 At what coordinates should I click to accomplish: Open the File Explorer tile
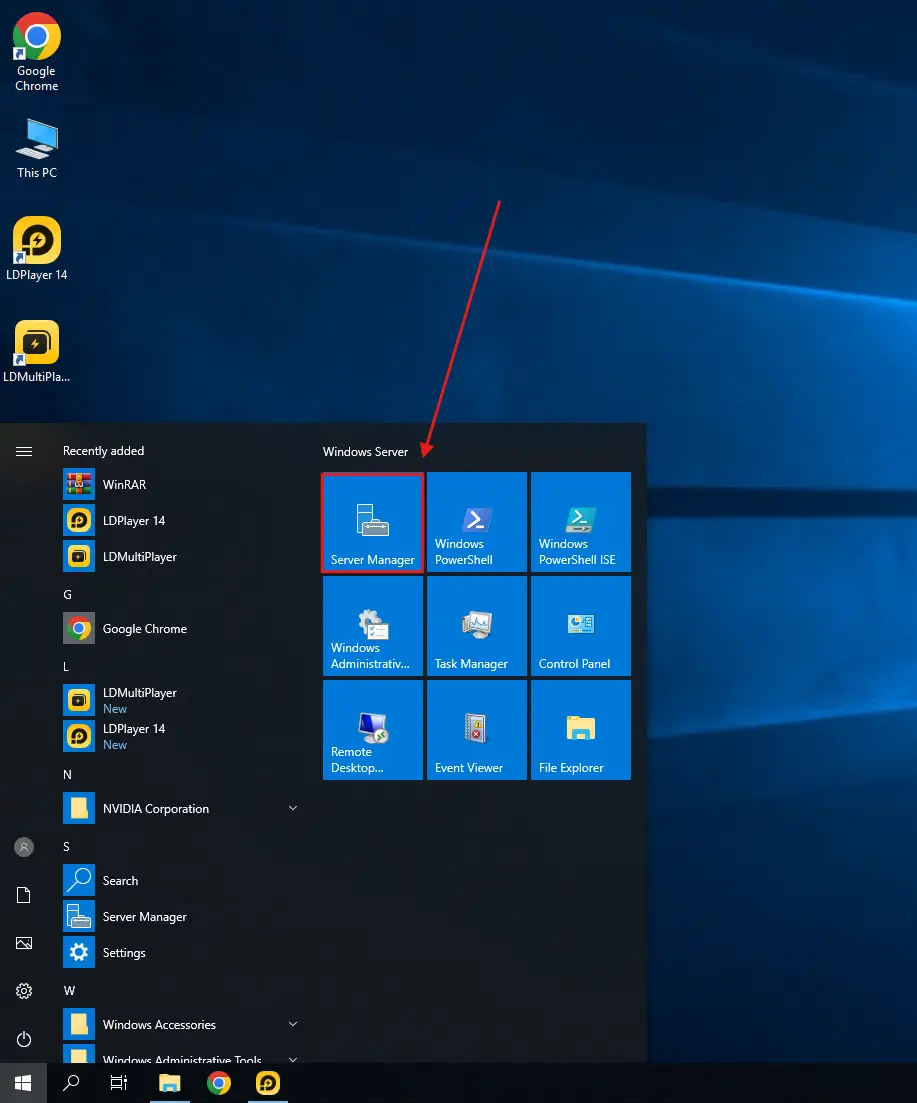coord(581,730)
